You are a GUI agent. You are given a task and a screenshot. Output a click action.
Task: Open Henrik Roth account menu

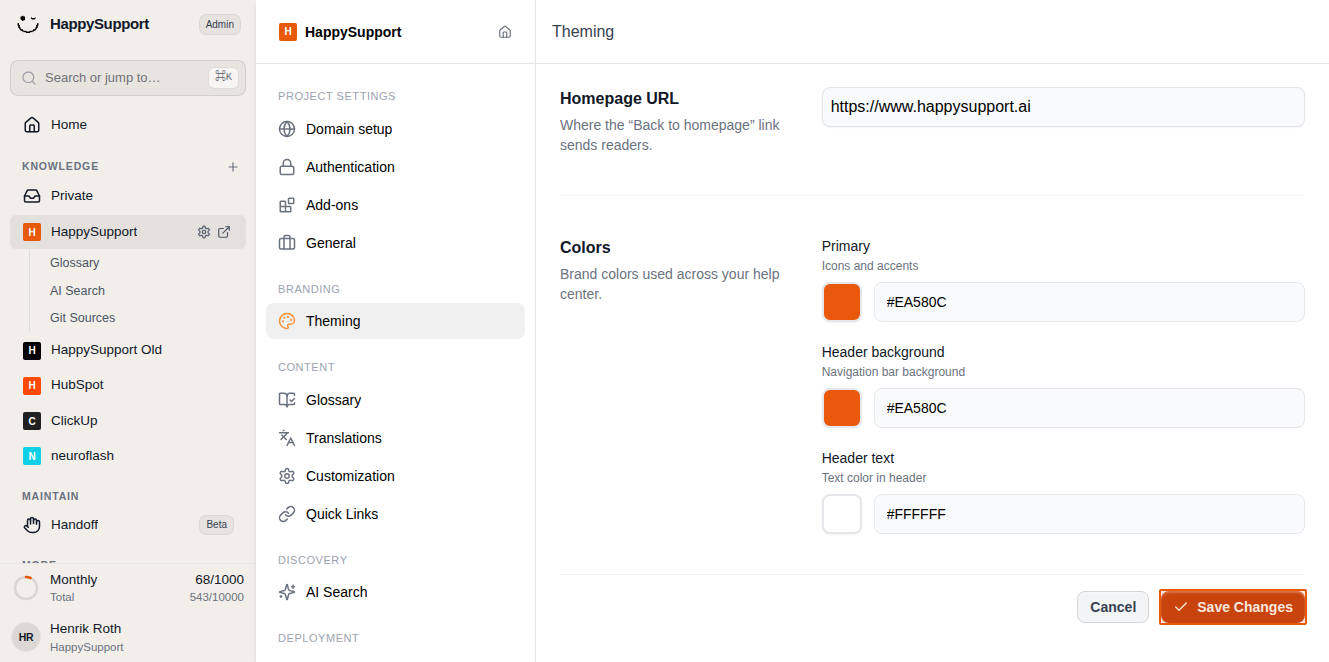pyautogui.click(x=128, y=637)
